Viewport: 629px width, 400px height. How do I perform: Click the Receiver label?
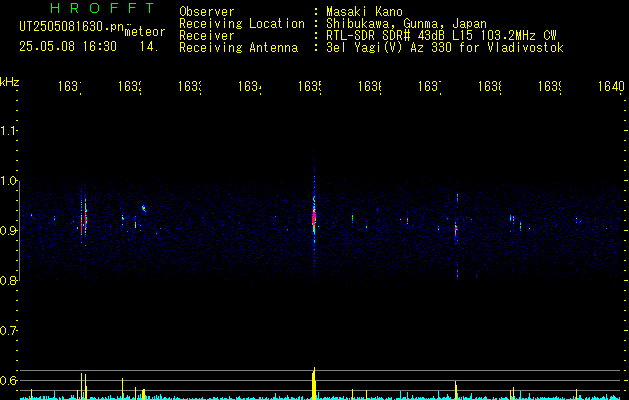point(207,36)
